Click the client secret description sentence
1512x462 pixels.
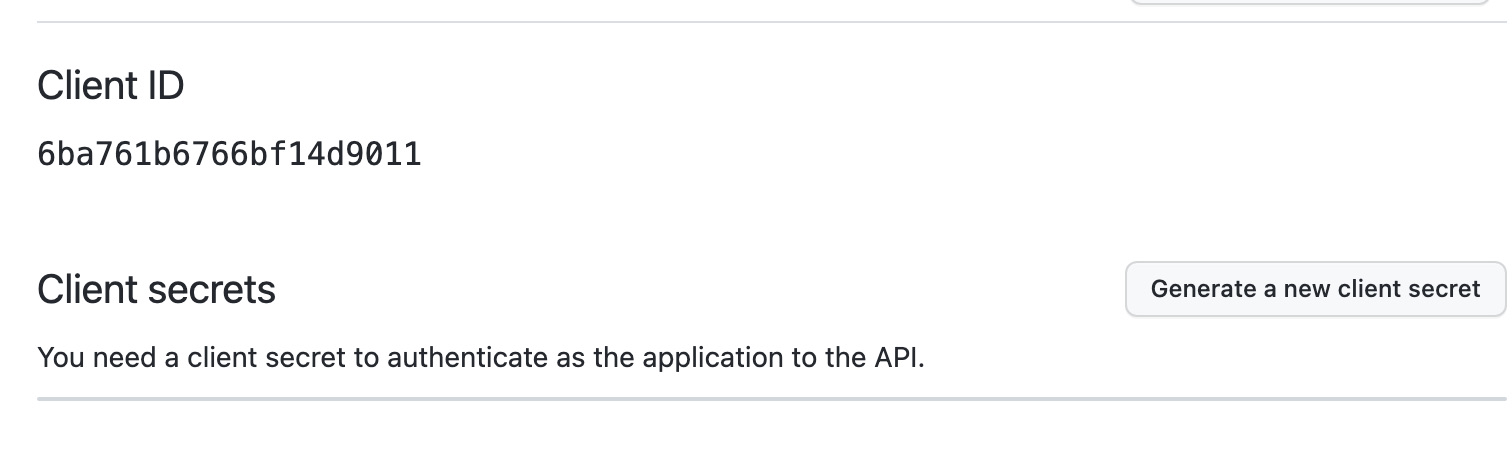(480, 357)
